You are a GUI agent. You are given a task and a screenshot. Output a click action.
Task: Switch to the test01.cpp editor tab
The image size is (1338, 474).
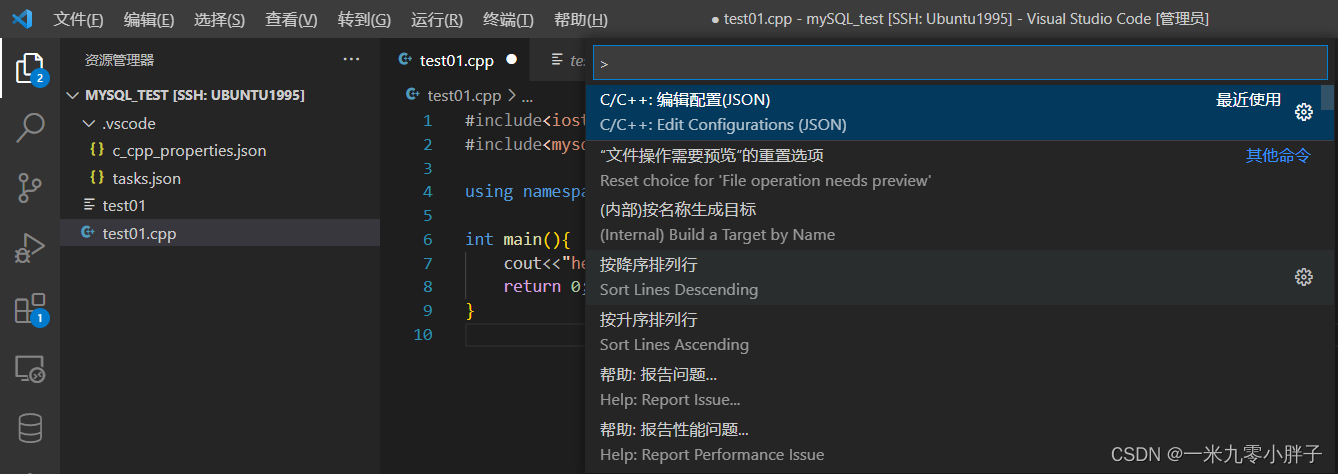[457, 60]
